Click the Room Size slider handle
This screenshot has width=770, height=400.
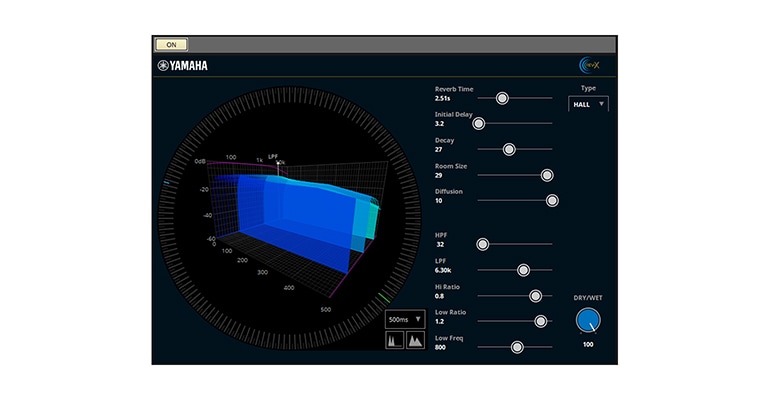[x=547, y=175]
